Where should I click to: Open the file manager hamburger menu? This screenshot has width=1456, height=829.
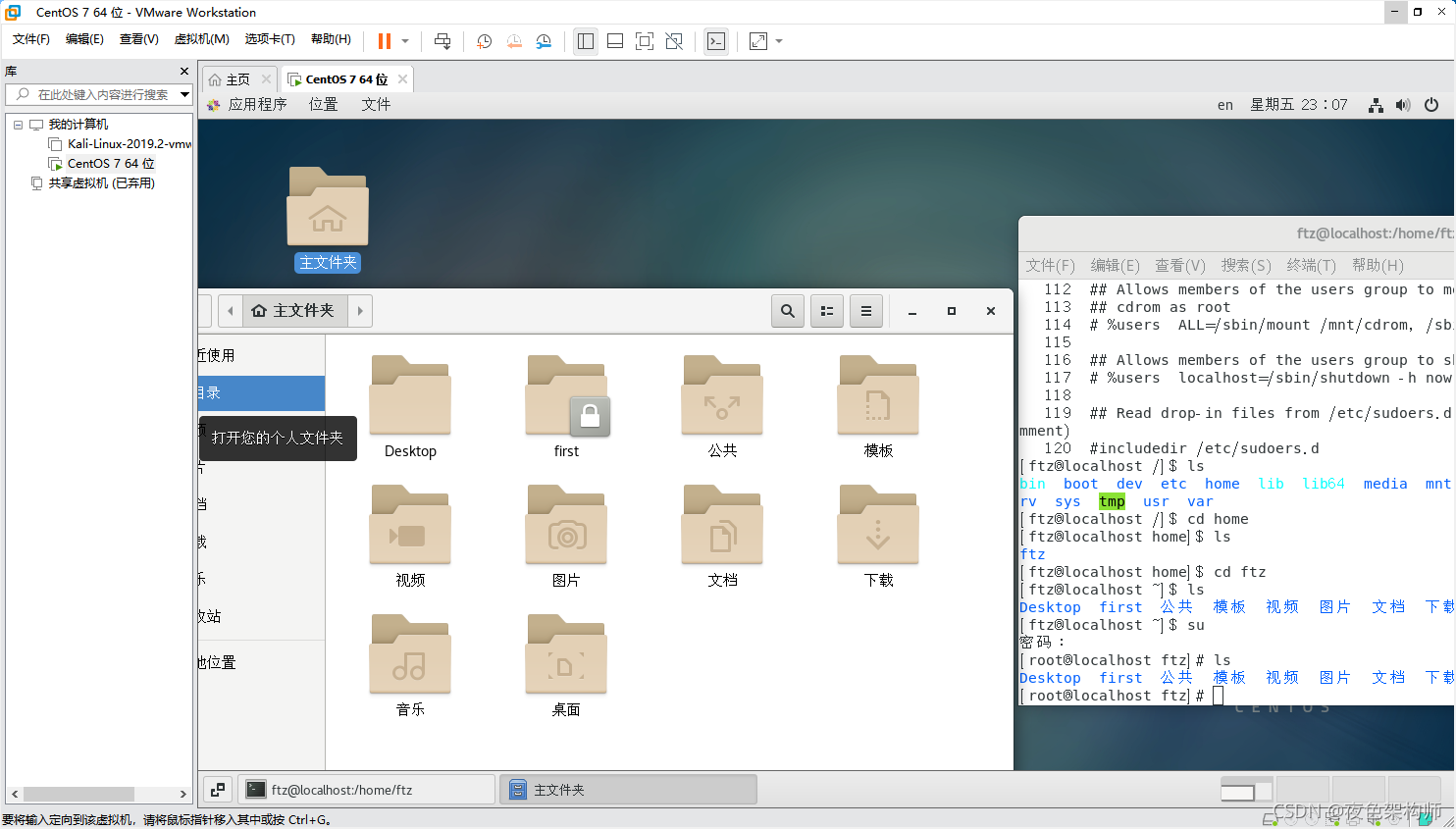[866, 311]
